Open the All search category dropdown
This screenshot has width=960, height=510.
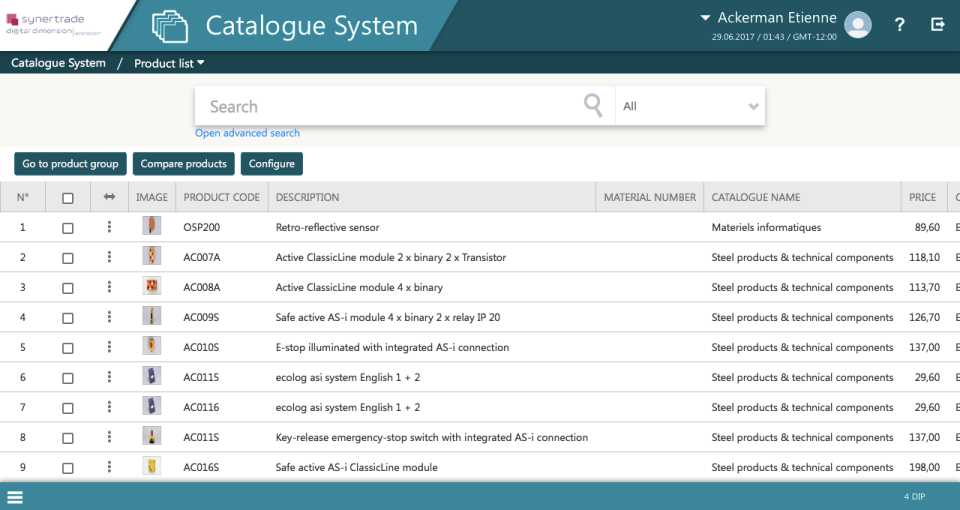click(690, 106)
